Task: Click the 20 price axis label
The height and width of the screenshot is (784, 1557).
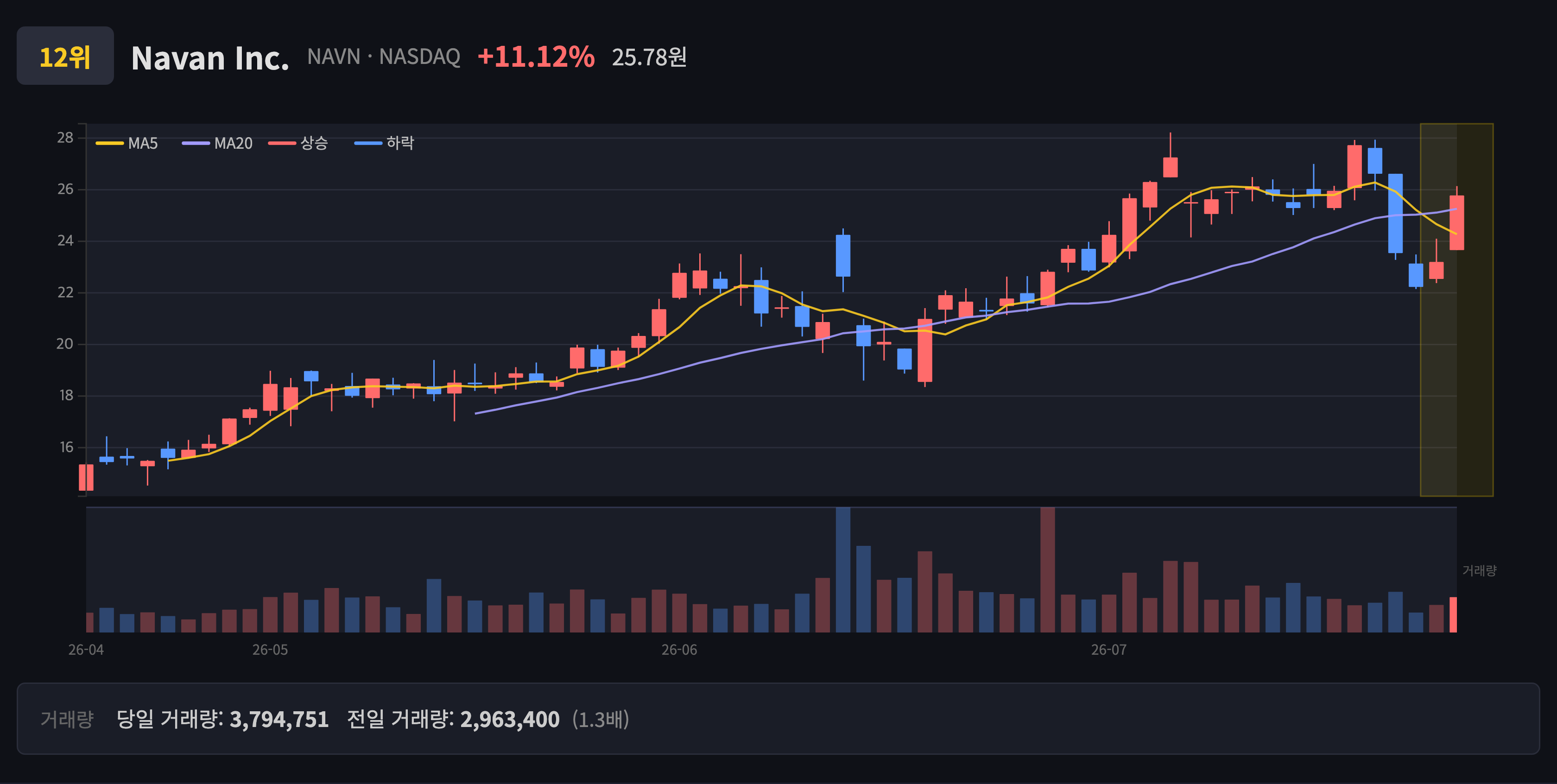Action: point(65,344)
